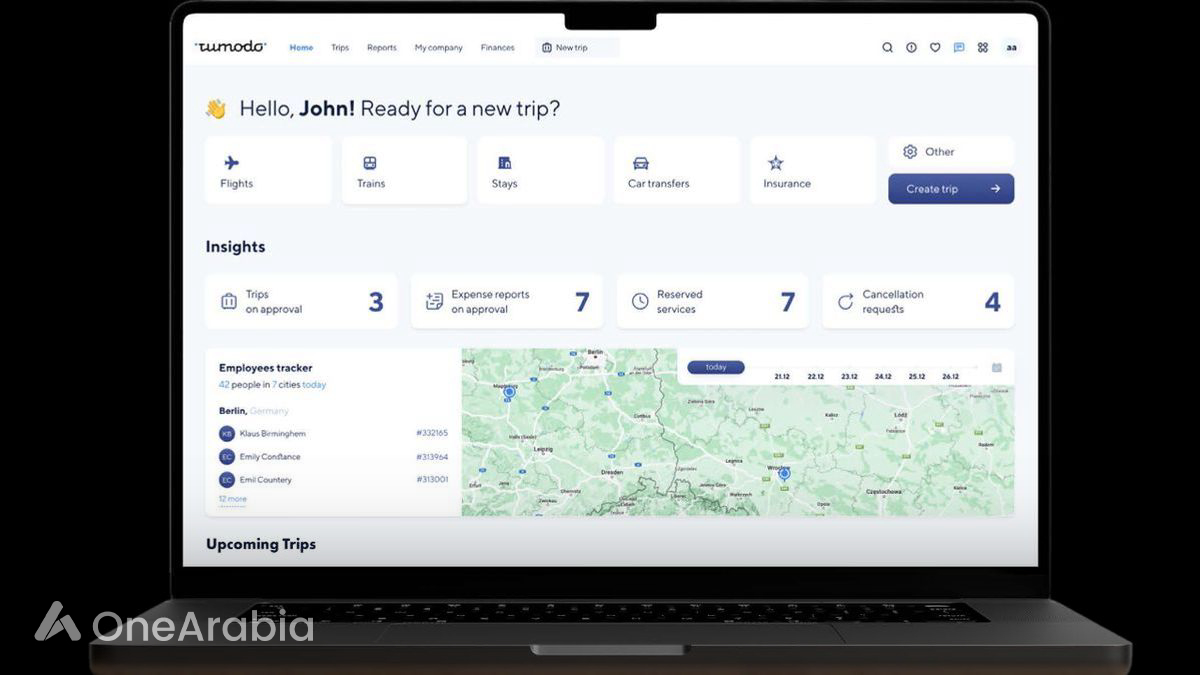
Task: Click the New trip button
Action: 576,48
